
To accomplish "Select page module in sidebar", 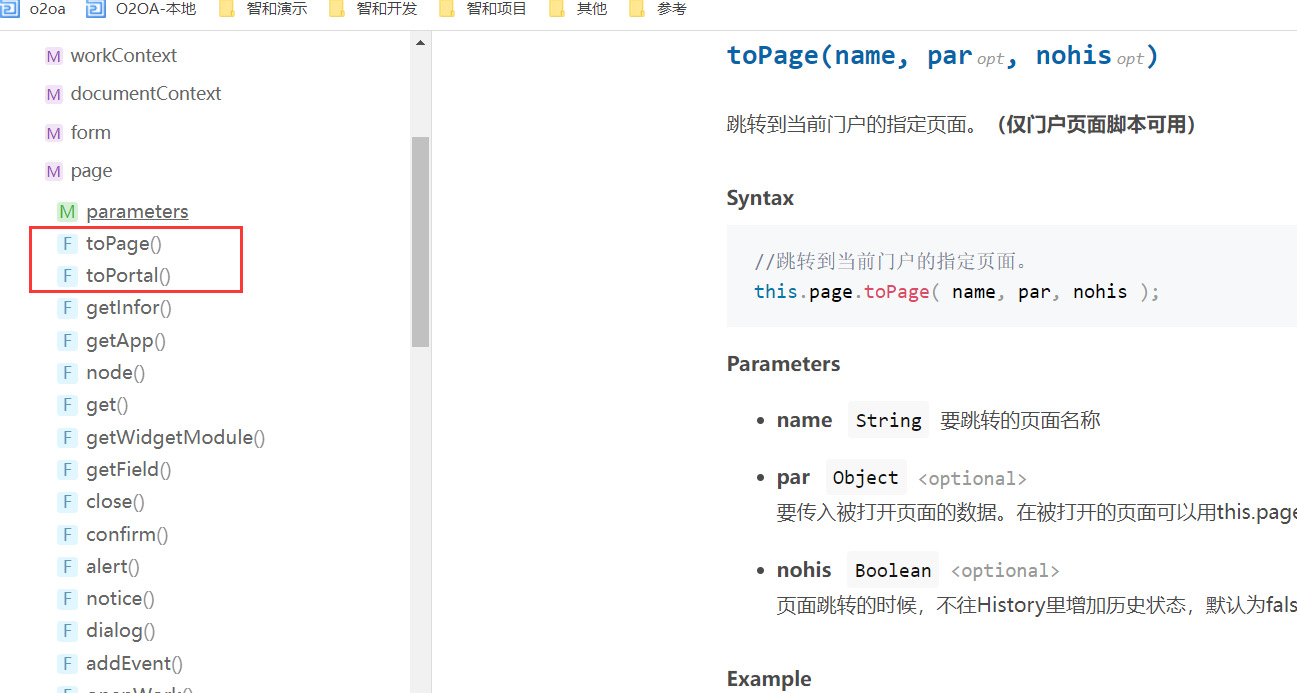I will [91, 171].
